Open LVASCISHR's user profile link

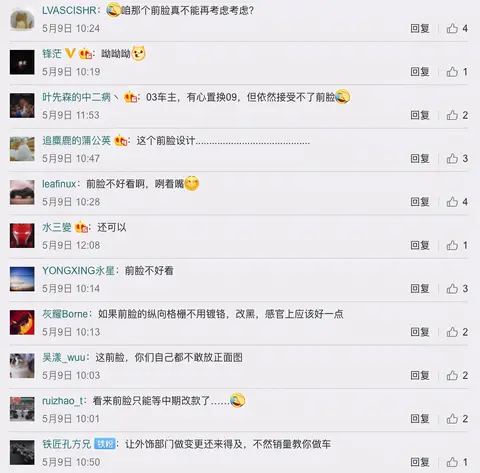[x=69, y=10]
